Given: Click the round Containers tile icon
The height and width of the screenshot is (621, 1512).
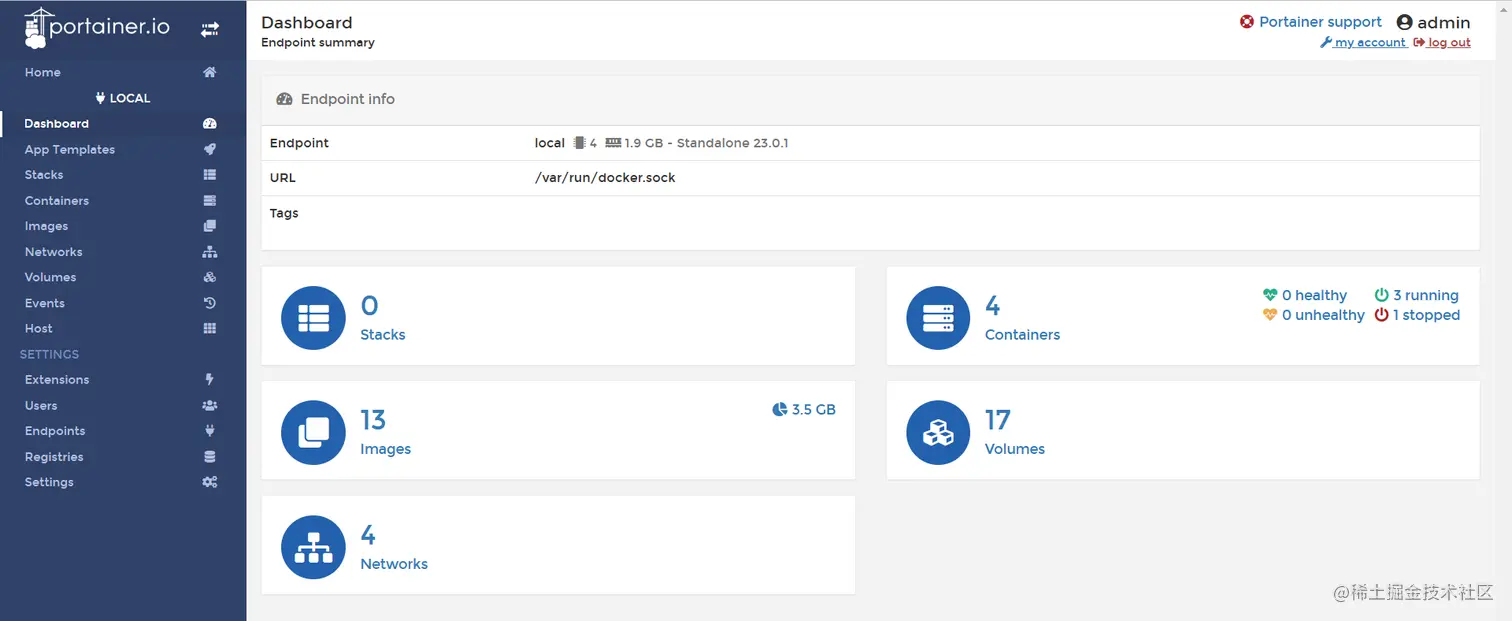Looking at the screenshot, I should (x=938, y=318).
